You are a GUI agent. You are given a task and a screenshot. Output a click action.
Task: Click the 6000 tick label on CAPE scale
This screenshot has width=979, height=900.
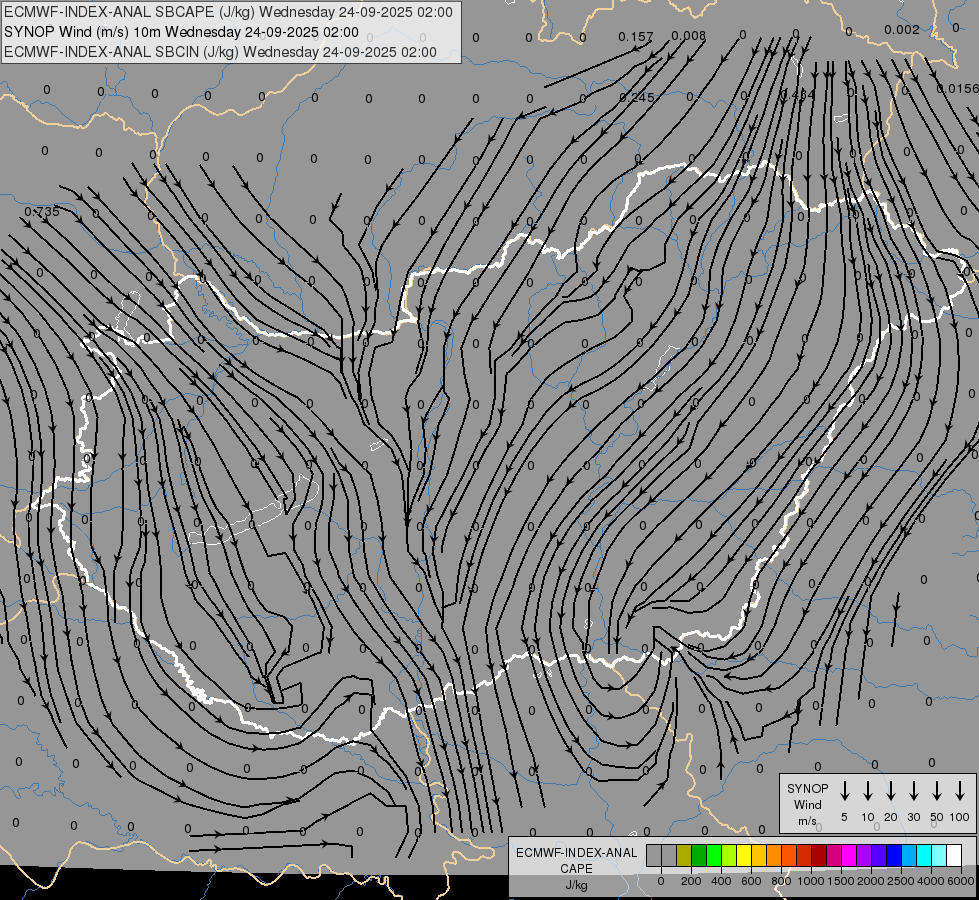(x=960, y=881)
